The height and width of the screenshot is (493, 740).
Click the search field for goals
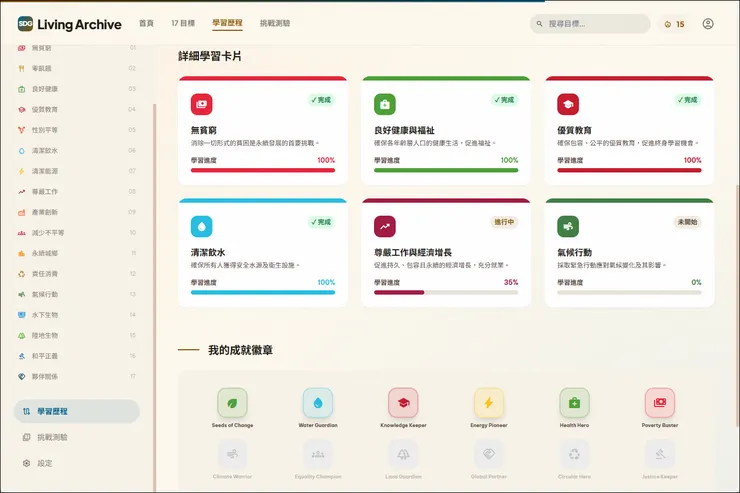point(590,24)
